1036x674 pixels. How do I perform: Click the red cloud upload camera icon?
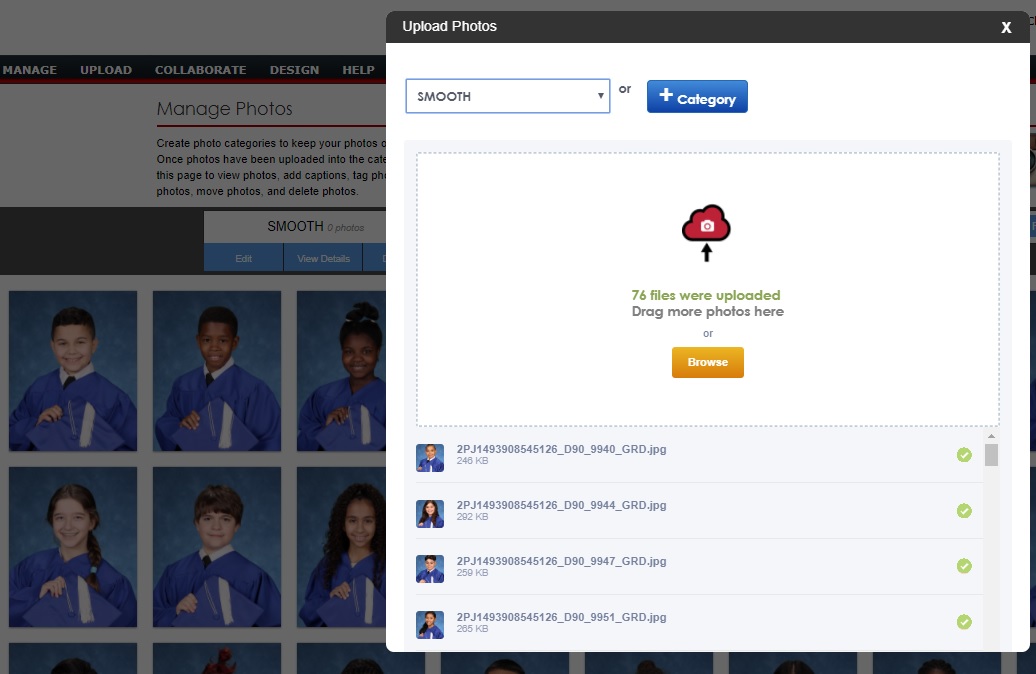(706, 231)
